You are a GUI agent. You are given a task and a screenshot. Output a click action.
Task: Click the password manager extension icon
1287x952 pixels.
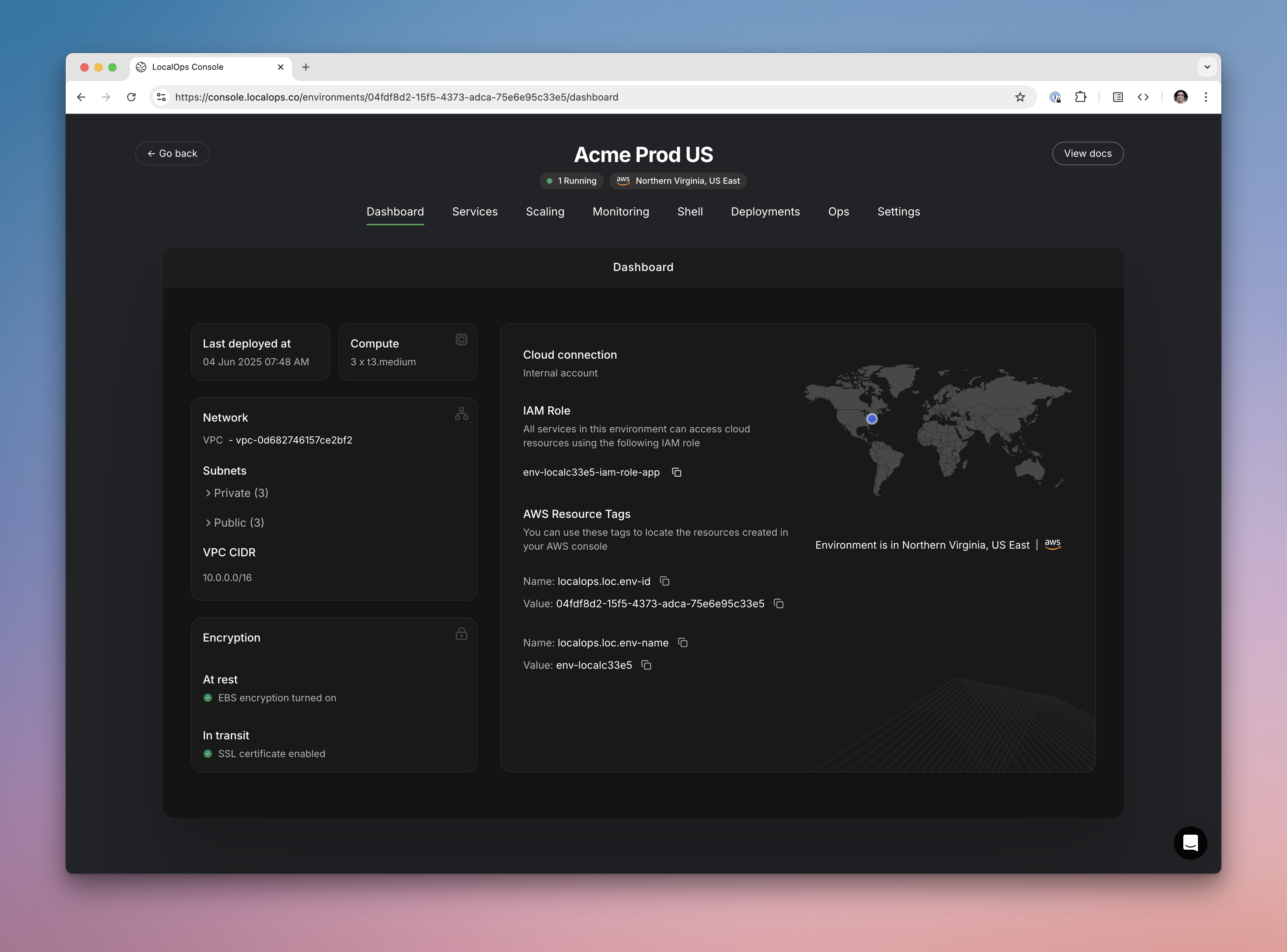click(x=1055, y=97)
